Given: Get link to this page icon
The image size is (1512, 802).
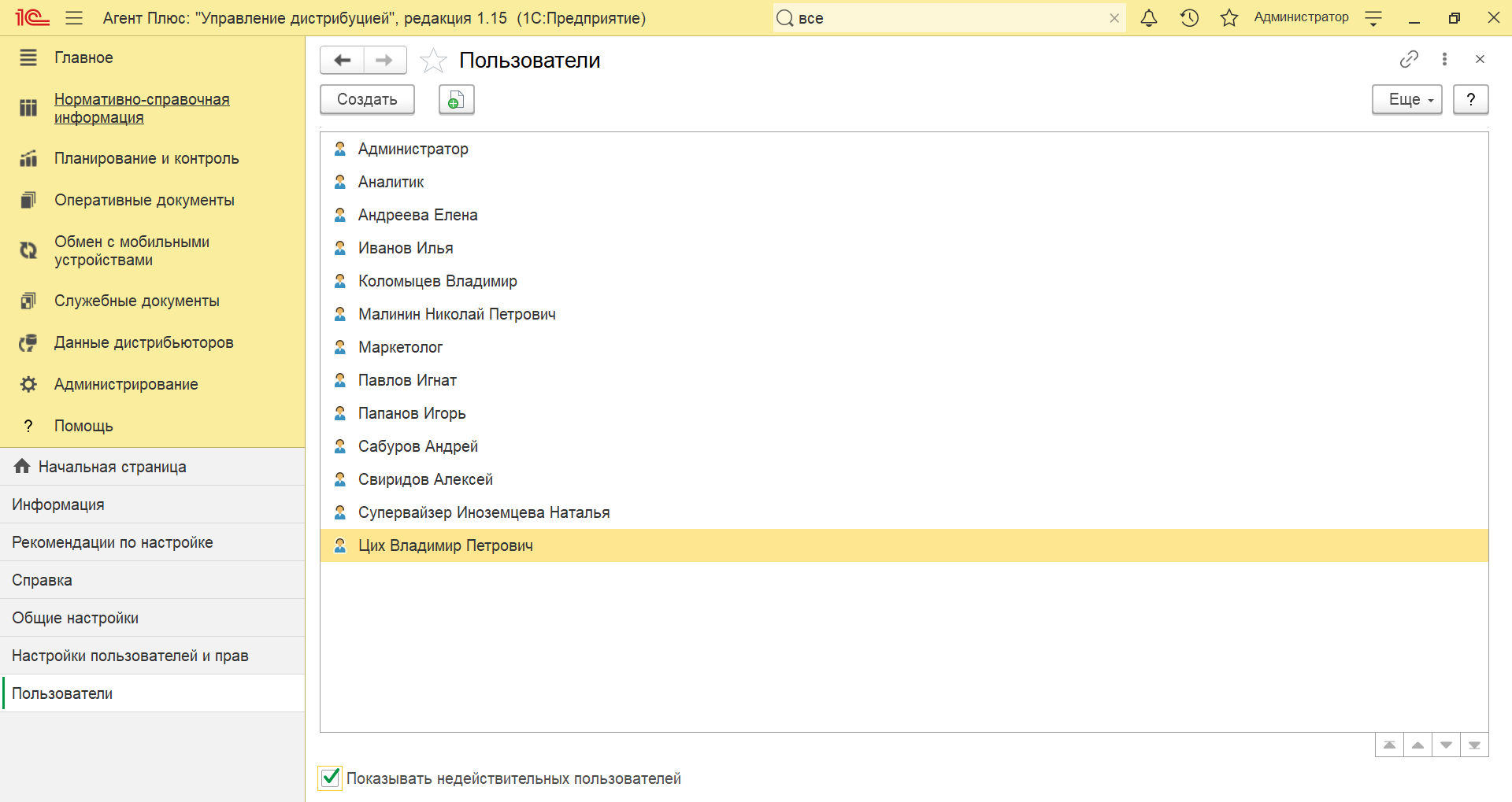Looking at the screenshot, I should click(1409, 59).
